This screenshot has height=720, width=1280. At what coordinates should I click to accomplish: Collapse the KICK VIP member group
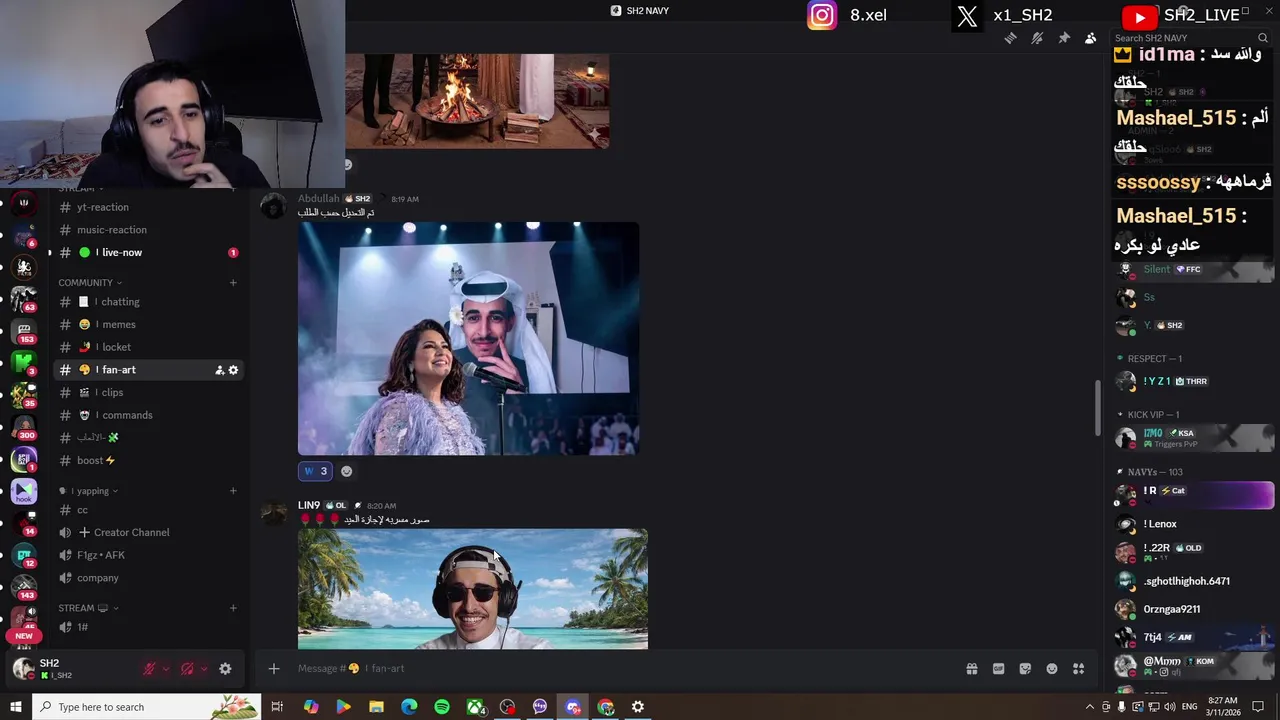1148,415
